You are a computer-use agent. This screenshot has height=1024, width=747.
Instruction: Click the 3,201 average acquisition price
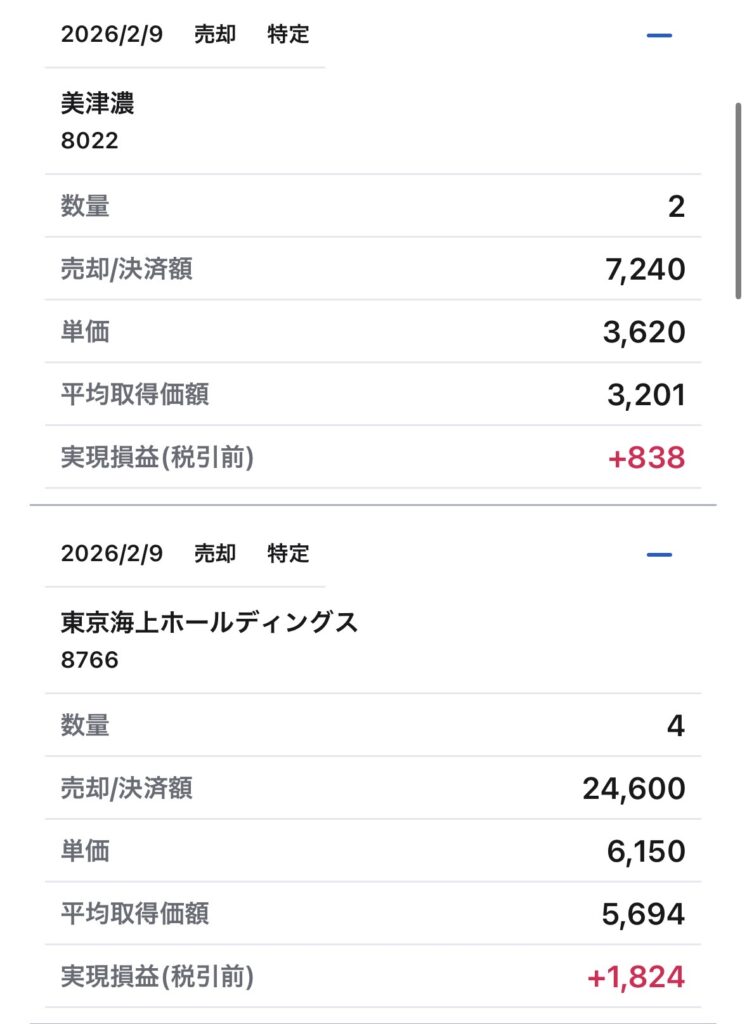(646, 395)
